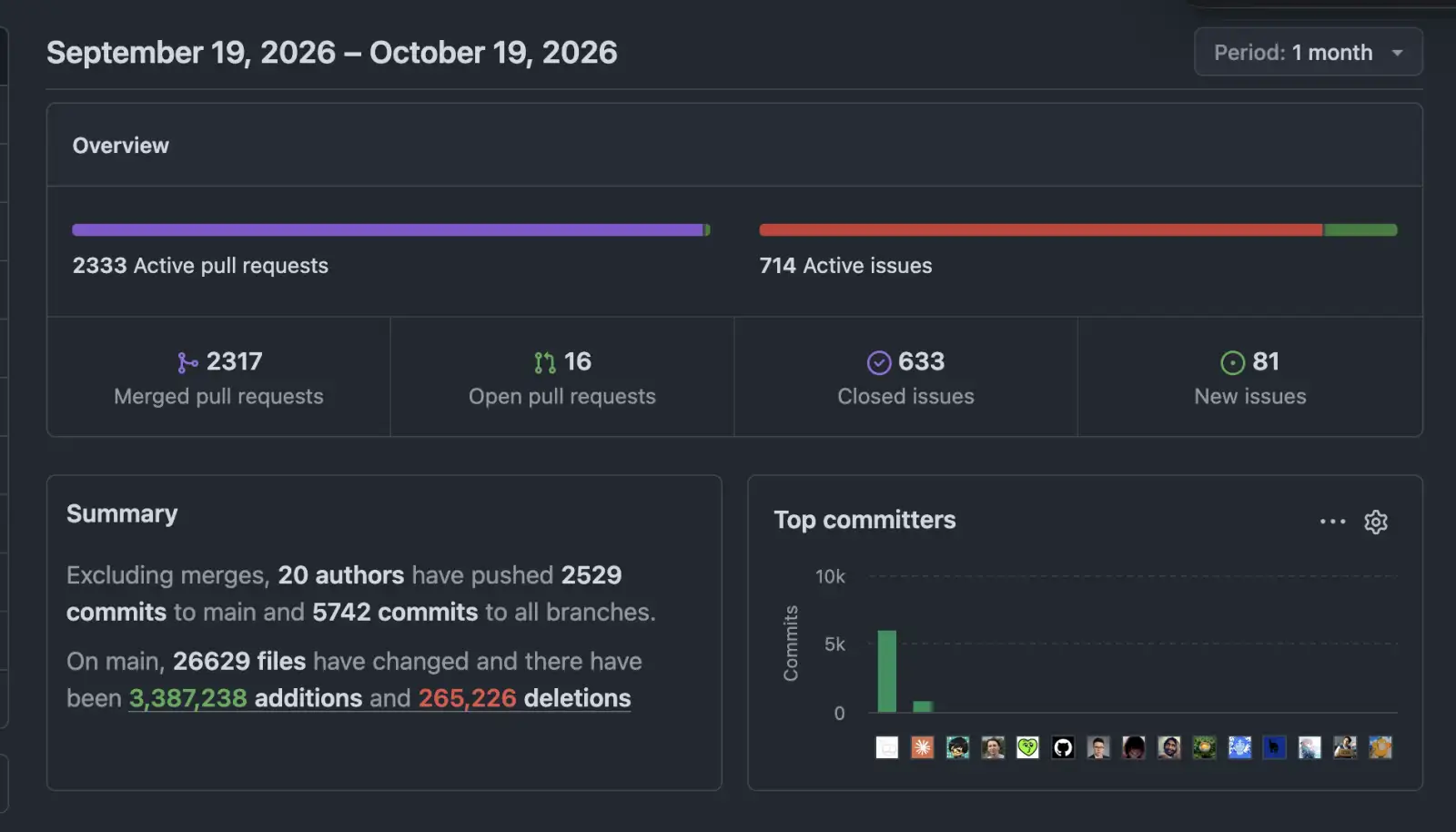Click the 3,387,238 additions text
The width and height of the screenshot is (1456, 832).
(246, 698)
